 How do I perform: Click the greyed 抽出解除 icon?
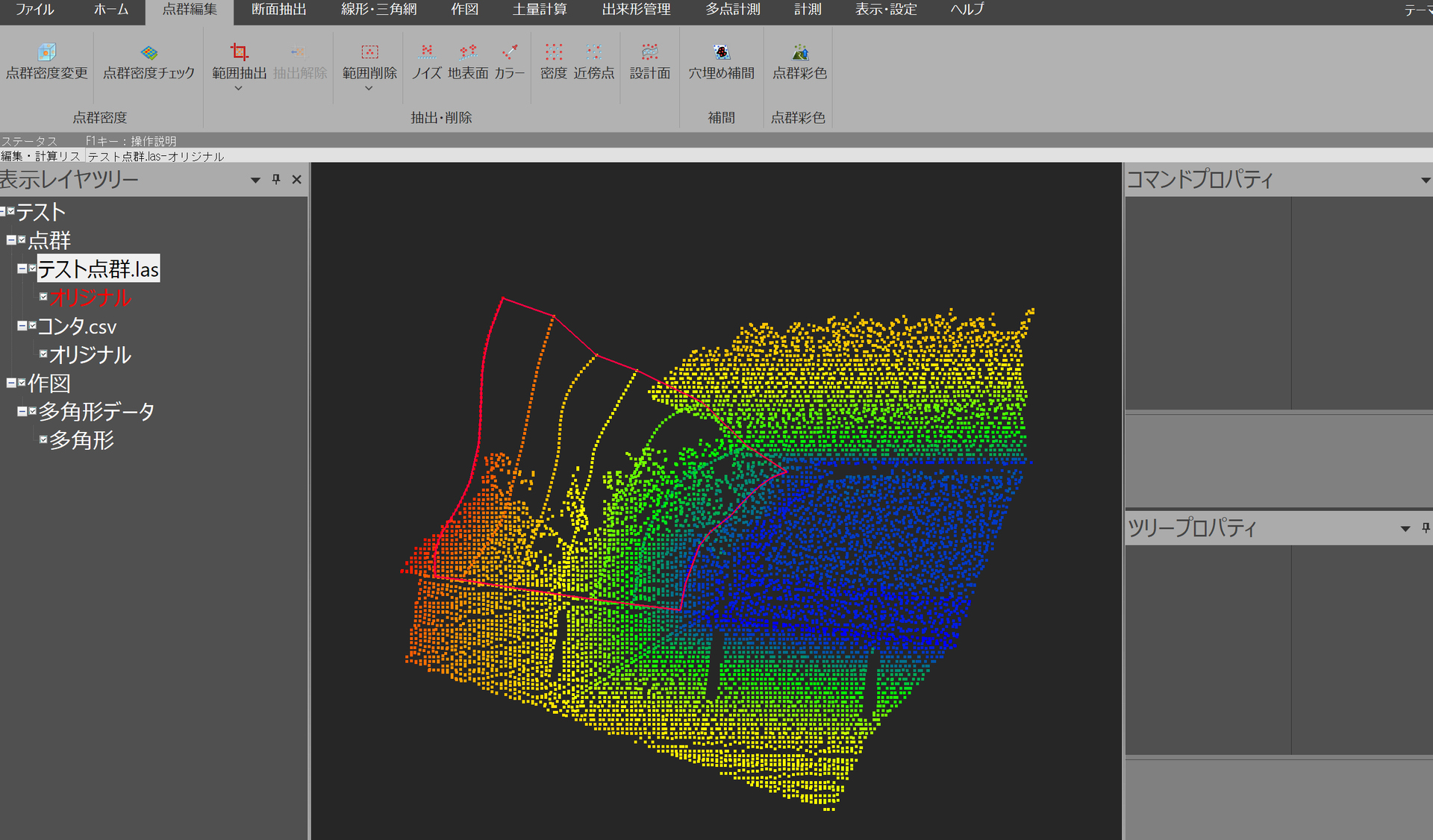pyautogui.click(x=299, y=52)
